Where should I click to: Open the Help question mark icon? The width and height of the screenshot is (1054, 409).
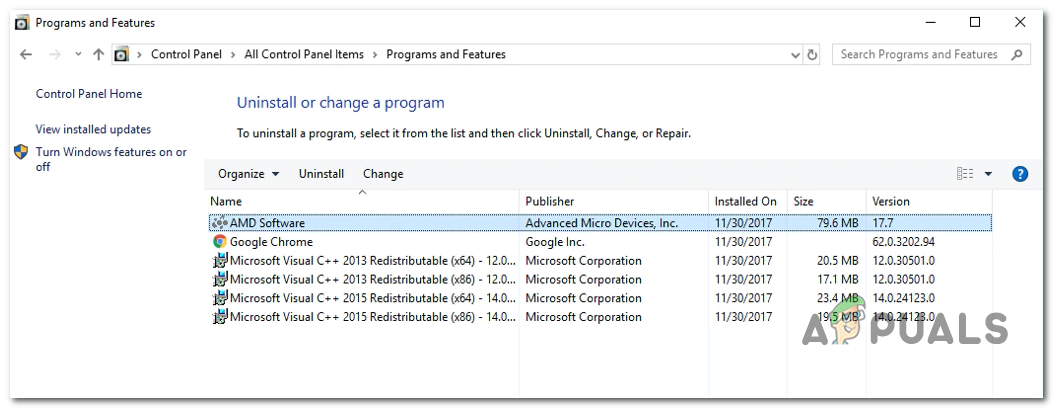click(x=1020, y=174)
